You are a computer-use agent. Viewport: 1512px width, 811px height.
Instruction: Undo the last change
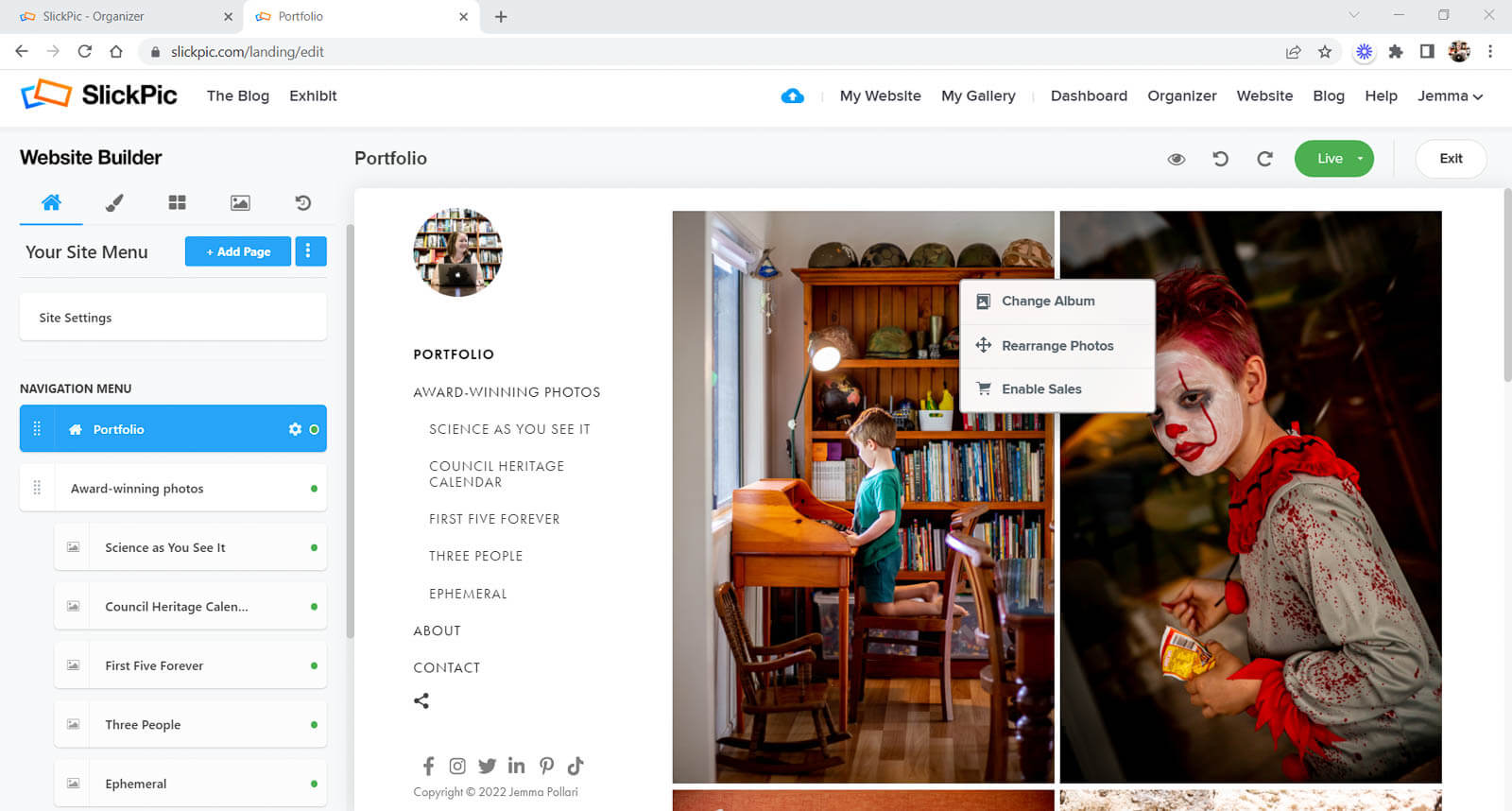1220,159
